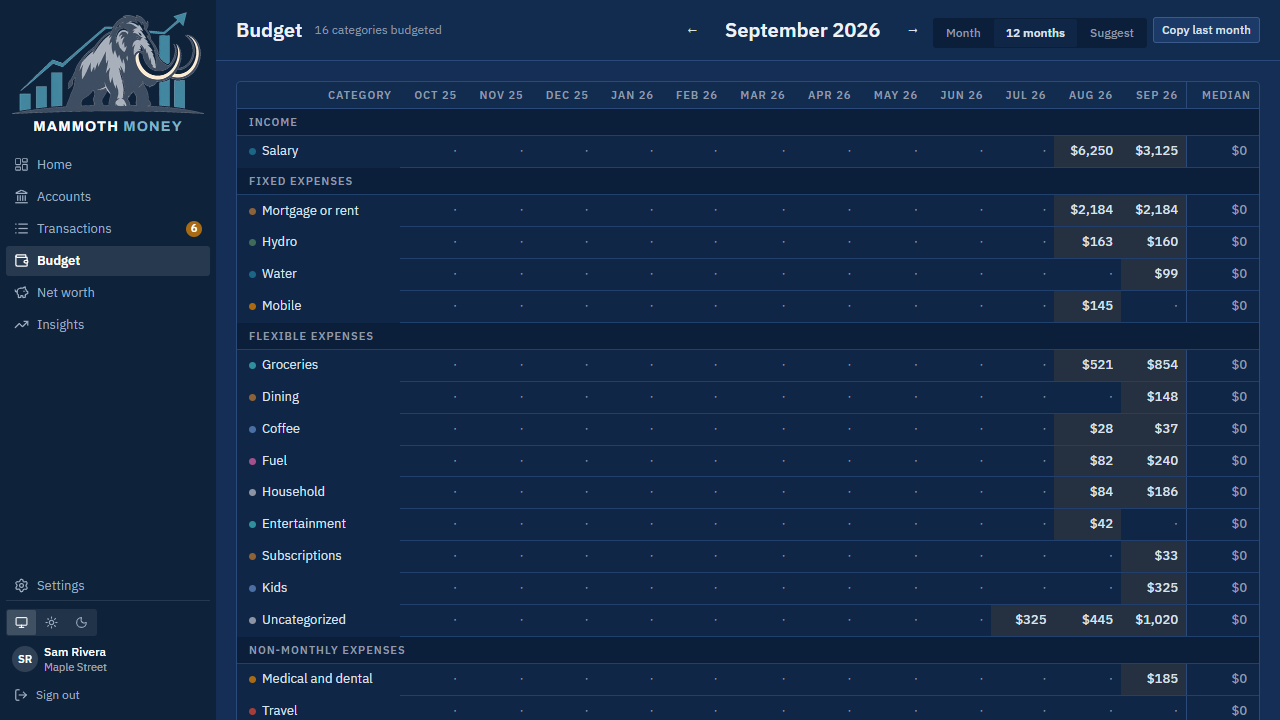Click Hydro Aug 26 value $163
The height and width of the screenshot is (720, 1280).
(1088, 242)
